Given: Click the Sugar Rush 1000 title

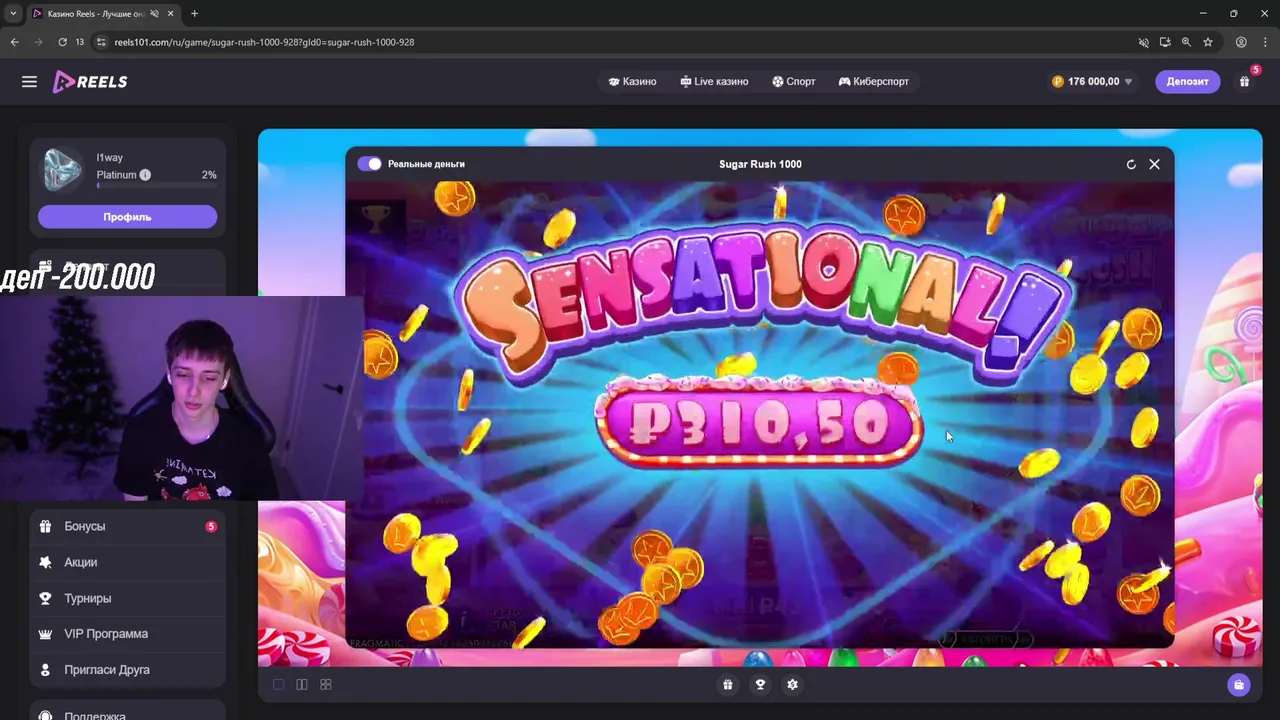Looking at the screenshot, I should (760, 164).
